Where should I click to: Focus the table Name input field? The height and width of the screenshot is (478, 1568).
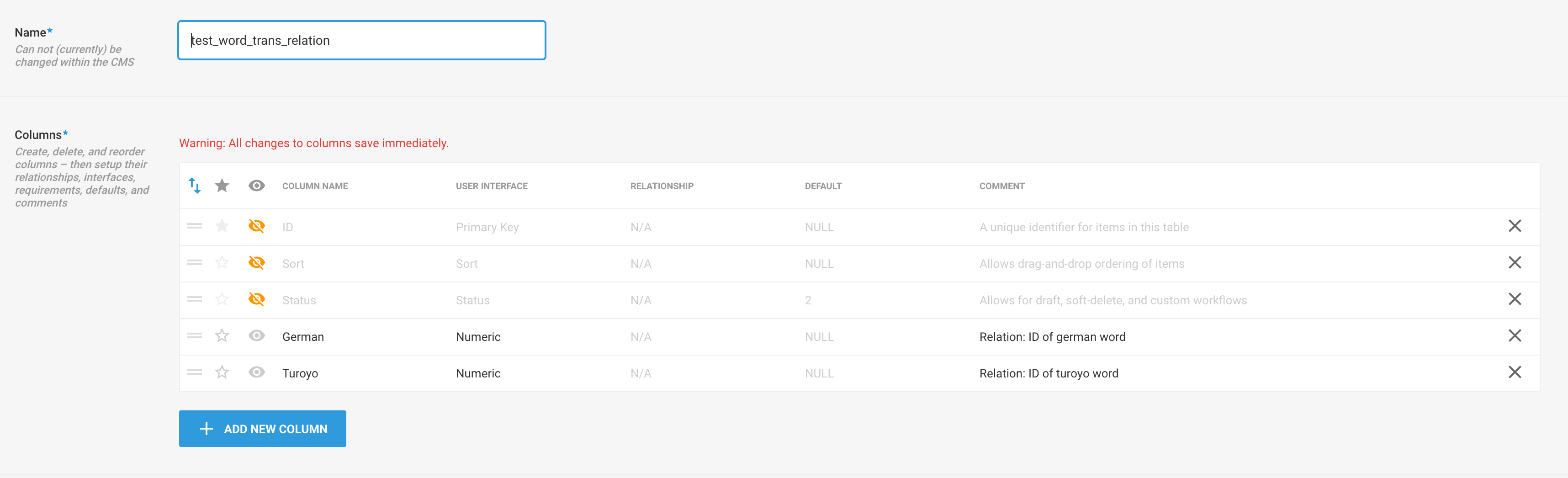click(361, 40)
